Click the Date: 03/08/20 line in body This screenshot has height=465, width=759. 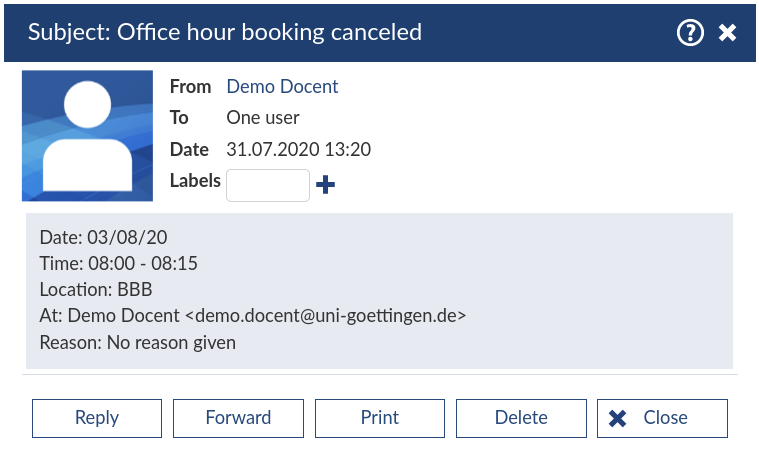(103, 238)
